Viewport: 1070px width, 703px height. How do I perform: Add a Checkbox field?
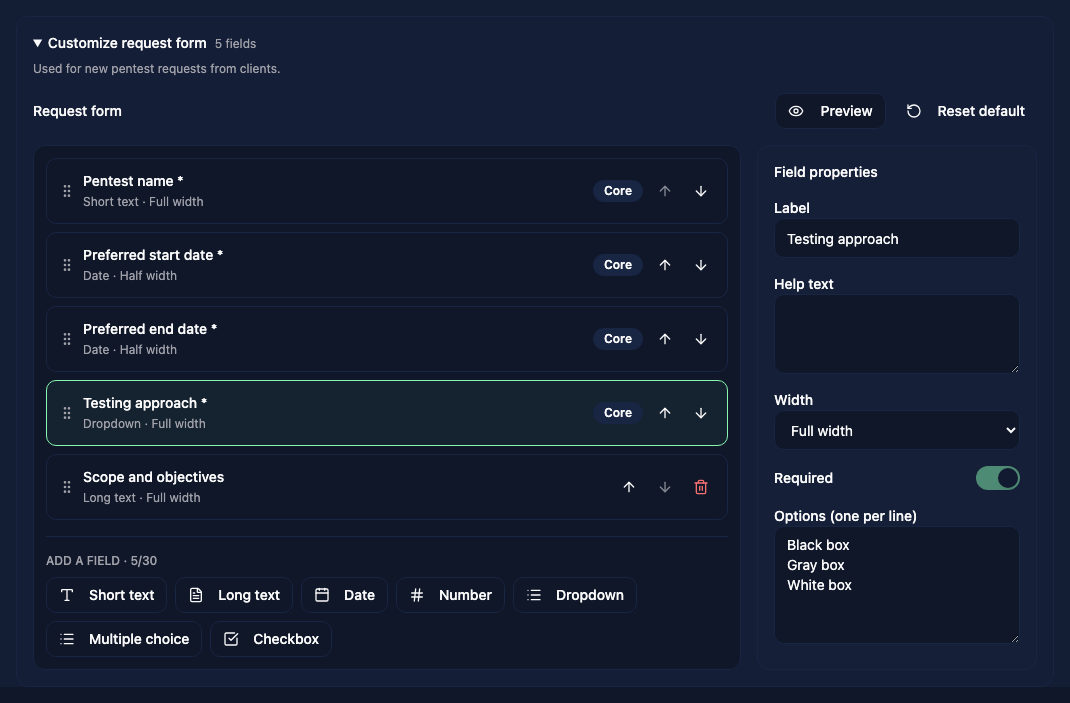point(271,639)
